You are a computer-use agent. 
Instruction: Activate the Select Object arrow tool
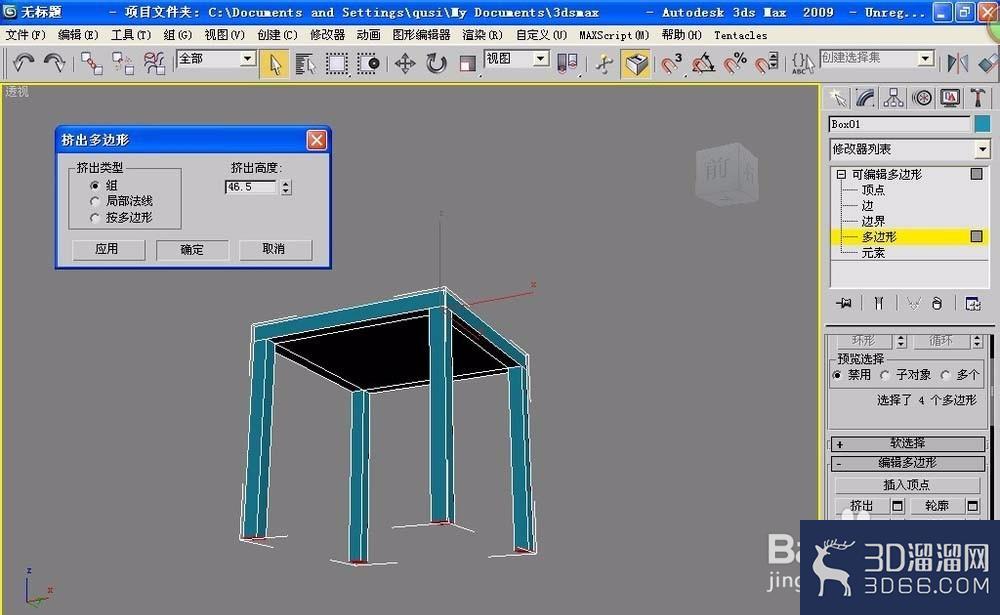tap(275, 64)
